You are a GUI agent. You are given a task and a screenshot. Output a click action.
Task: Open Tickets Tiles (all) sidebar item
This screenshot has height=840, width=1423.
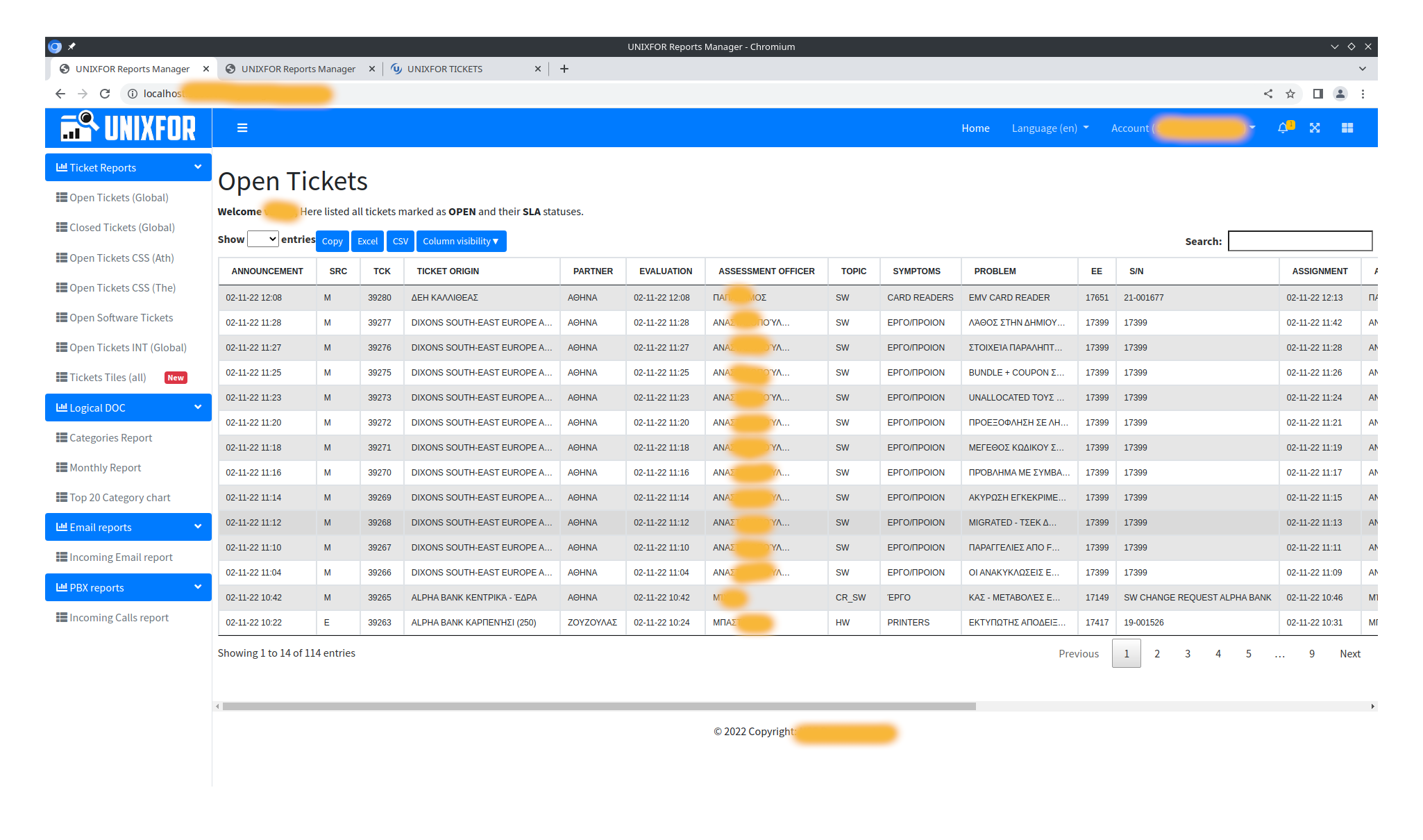pos(108,378)
